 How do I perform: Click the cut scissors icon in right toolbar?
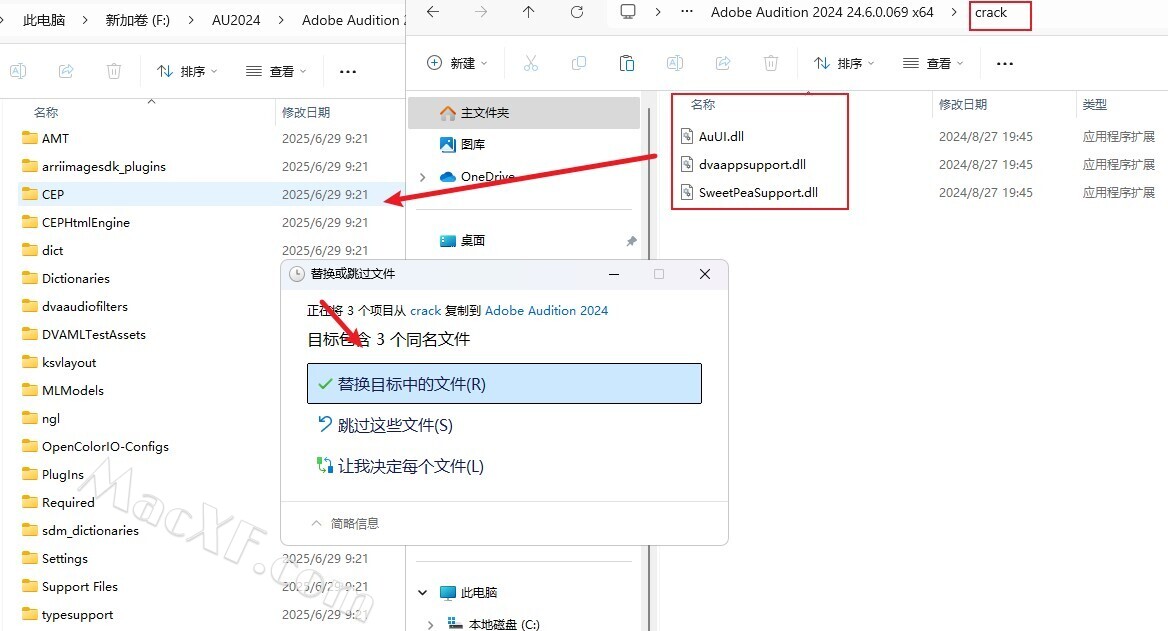click(530, 63)
